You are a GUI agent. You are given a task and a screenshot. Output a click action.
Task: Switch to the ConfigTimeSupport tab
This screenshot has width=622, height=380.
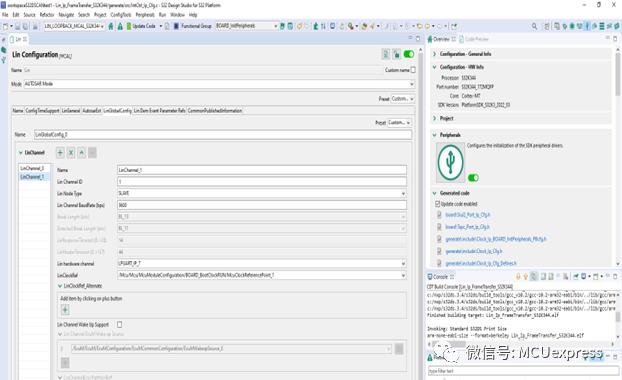tap(42, 111)
